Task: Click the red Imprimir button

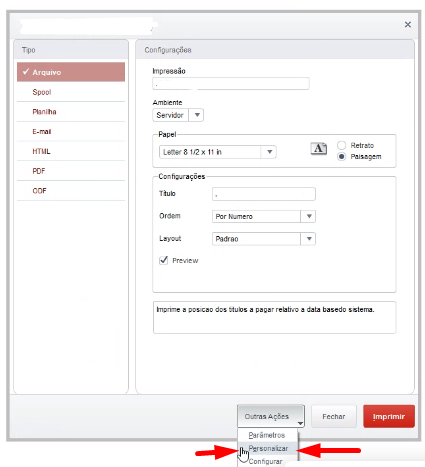Action: (389, 416)
